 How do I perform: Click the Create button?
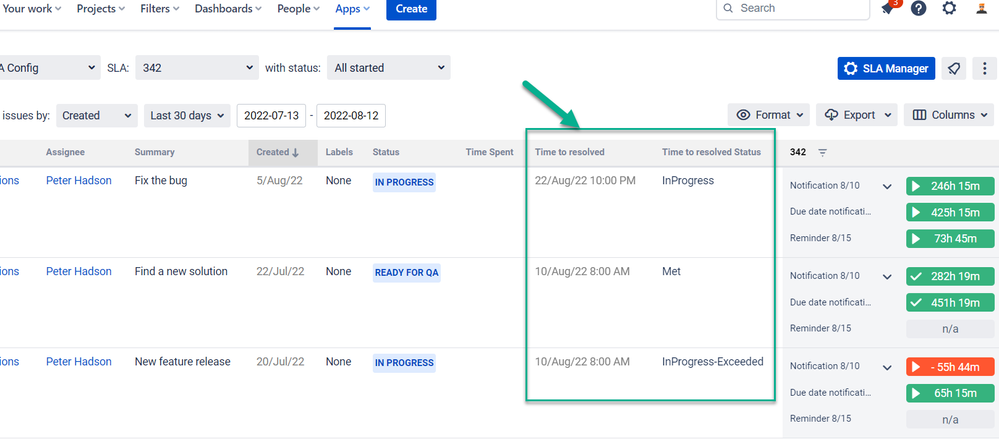[411, 9]
